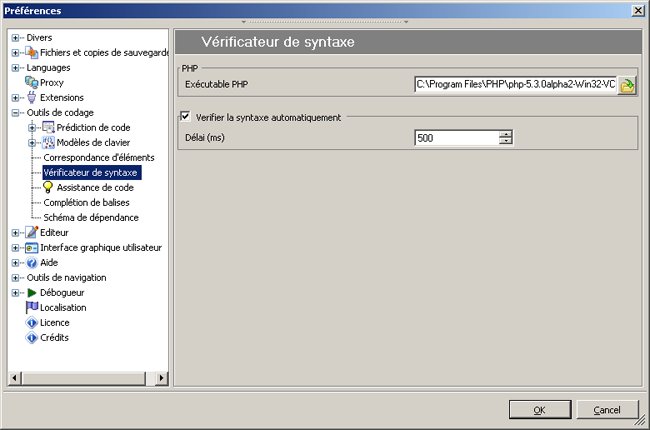Click the browse folder icon for PHP executable

pos(627,86)
